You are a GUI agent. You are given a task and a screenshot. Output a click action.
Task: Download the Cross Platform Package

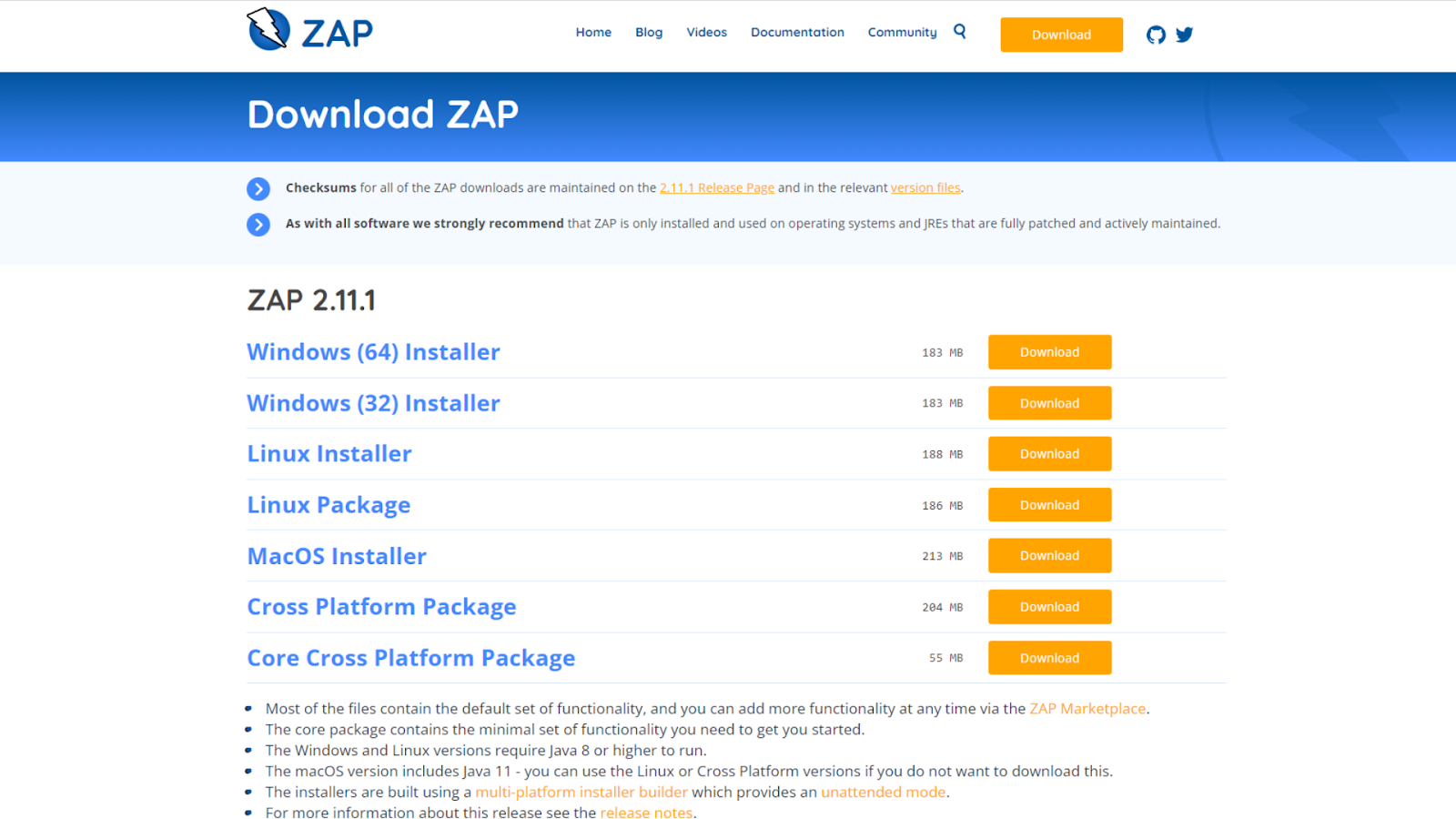[1049, 607]
